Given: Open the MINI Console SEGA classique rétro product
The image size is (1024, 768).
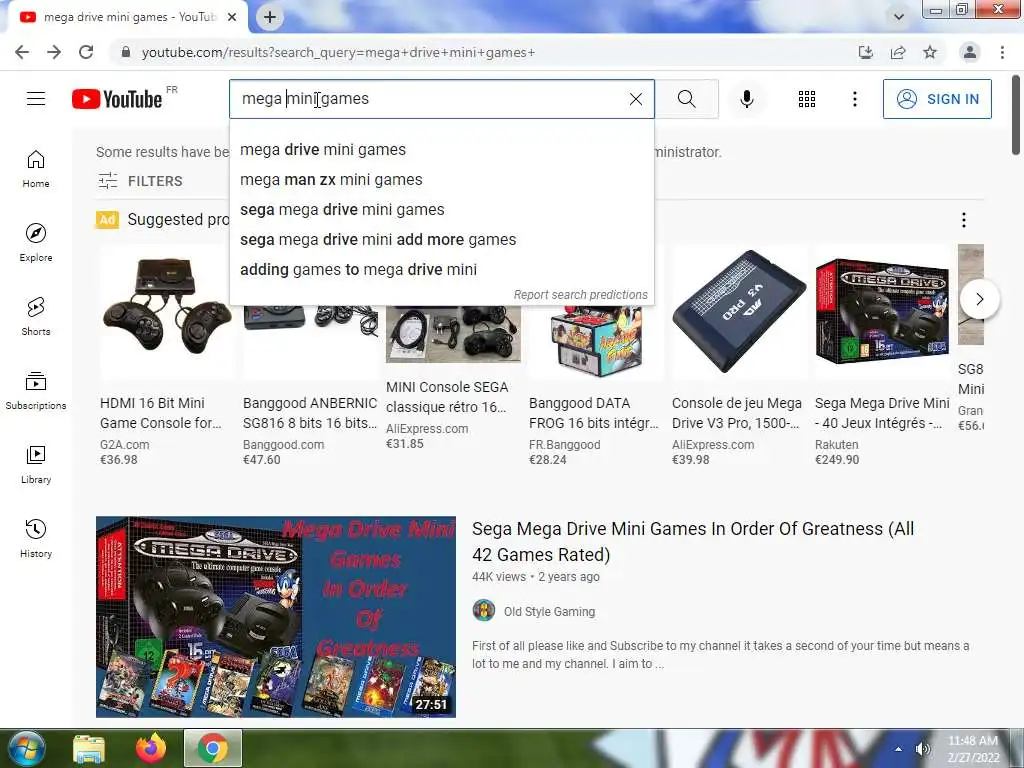Looking at the screenshot, I should point(447,396).
